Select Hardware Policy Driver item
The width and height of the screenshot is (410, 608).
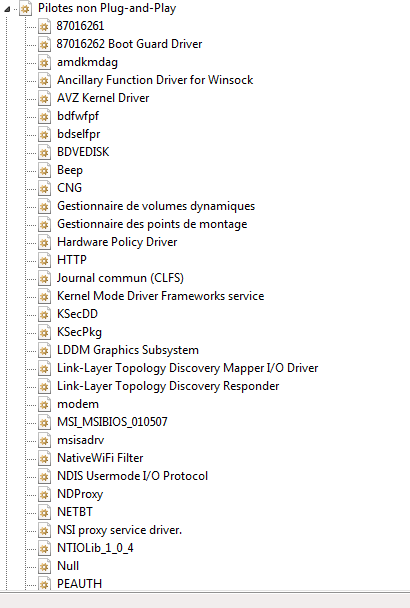(x=117, y=242)
